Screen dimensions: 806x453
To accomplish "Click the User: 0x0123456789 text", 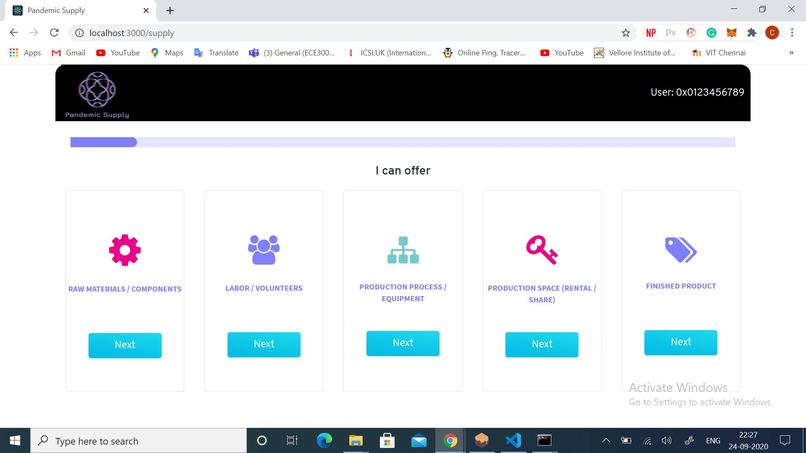I will point(697,93).
